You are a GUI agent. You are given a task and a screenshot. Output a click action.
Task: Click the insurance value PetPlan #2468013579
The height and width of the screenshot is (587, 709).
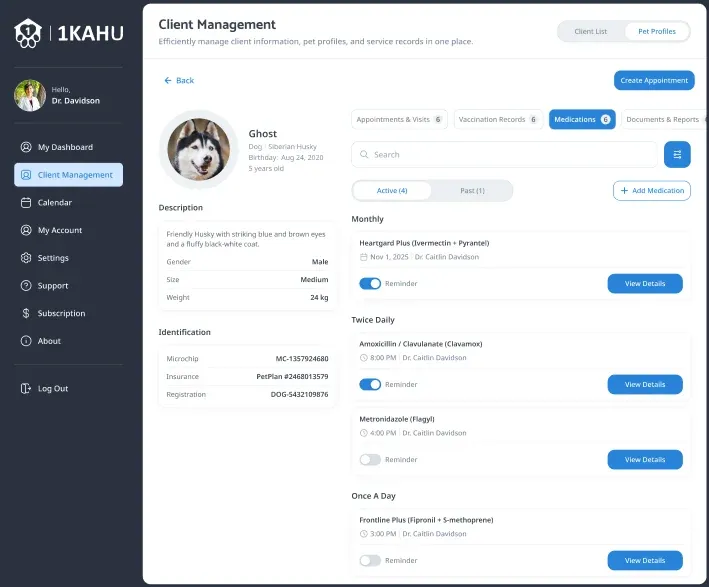tap(292, 376)
